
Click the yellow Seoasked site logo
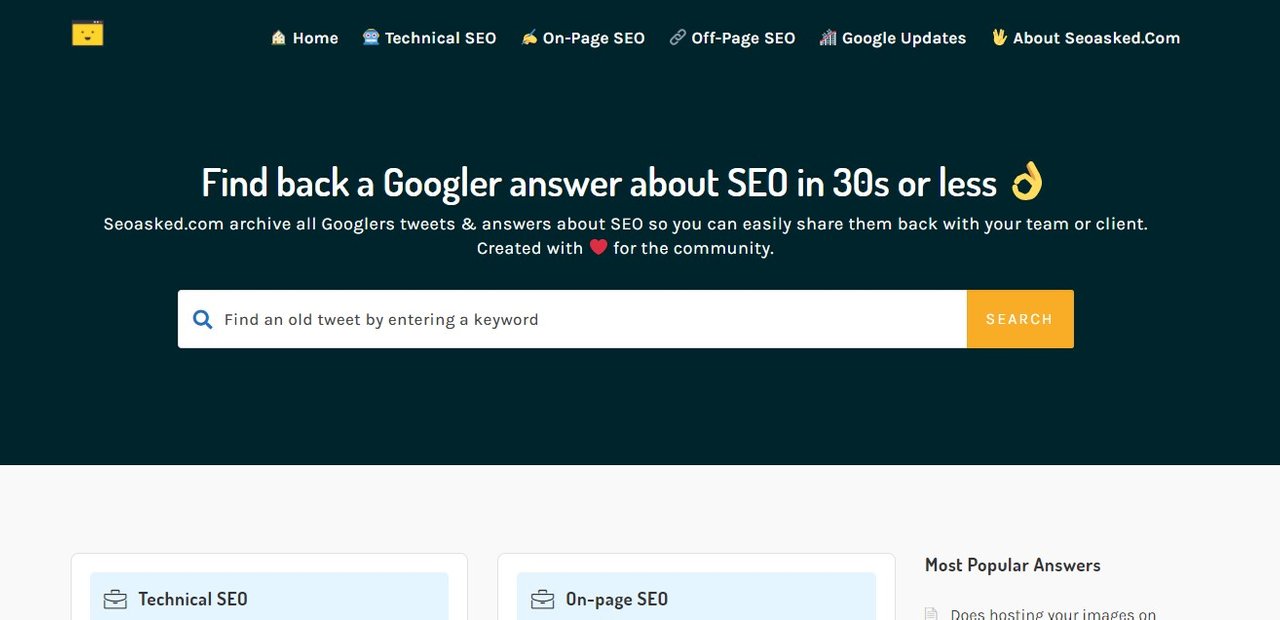coord(88,33)
